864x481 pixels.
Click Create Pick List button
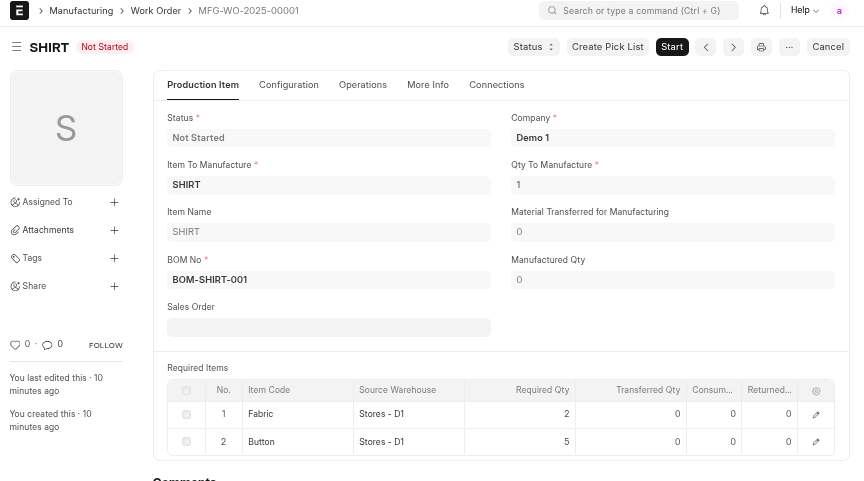click(x=608, y=47)
